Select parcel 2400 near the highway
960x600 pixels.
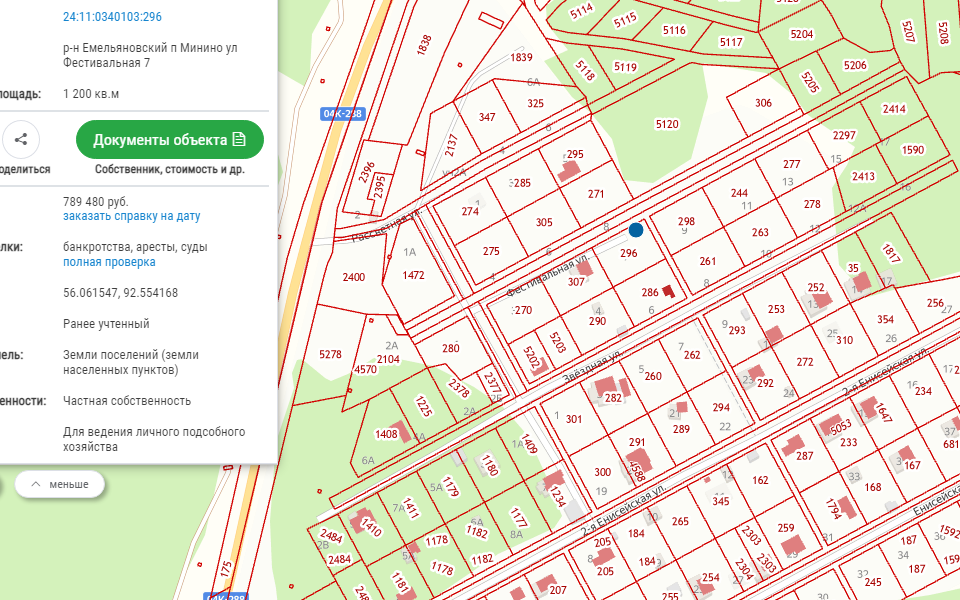click(353, 277)
